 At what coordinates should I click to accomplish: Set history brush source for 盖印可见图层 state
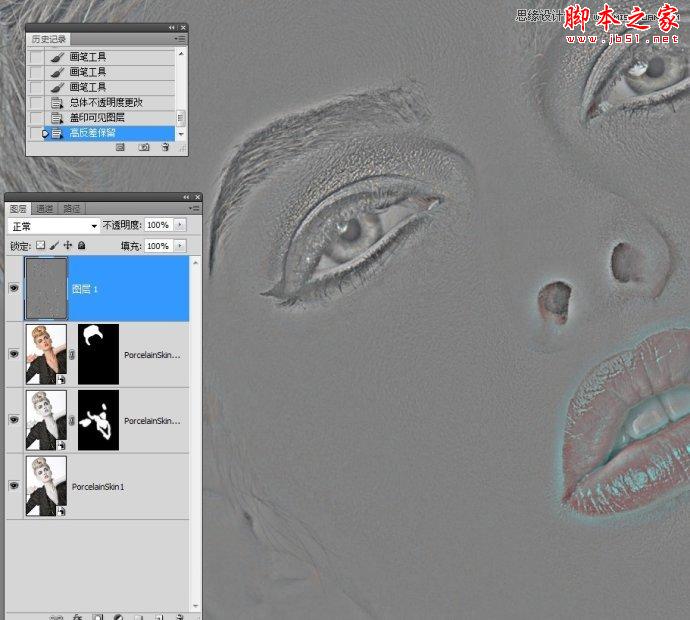[36, 118]
